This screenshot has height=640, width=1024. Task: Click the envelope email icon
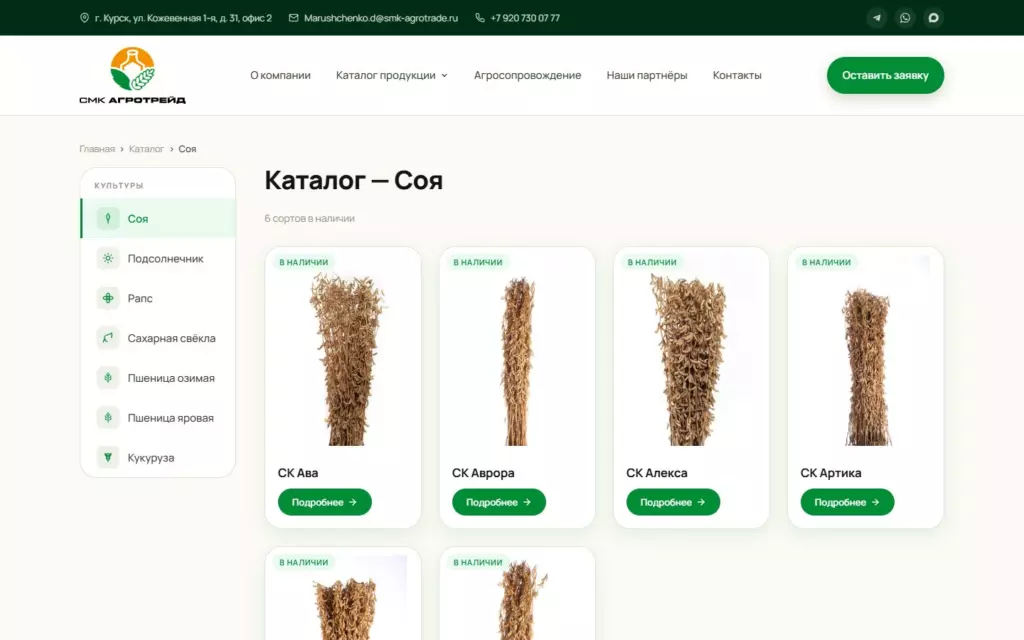point(294,18)
